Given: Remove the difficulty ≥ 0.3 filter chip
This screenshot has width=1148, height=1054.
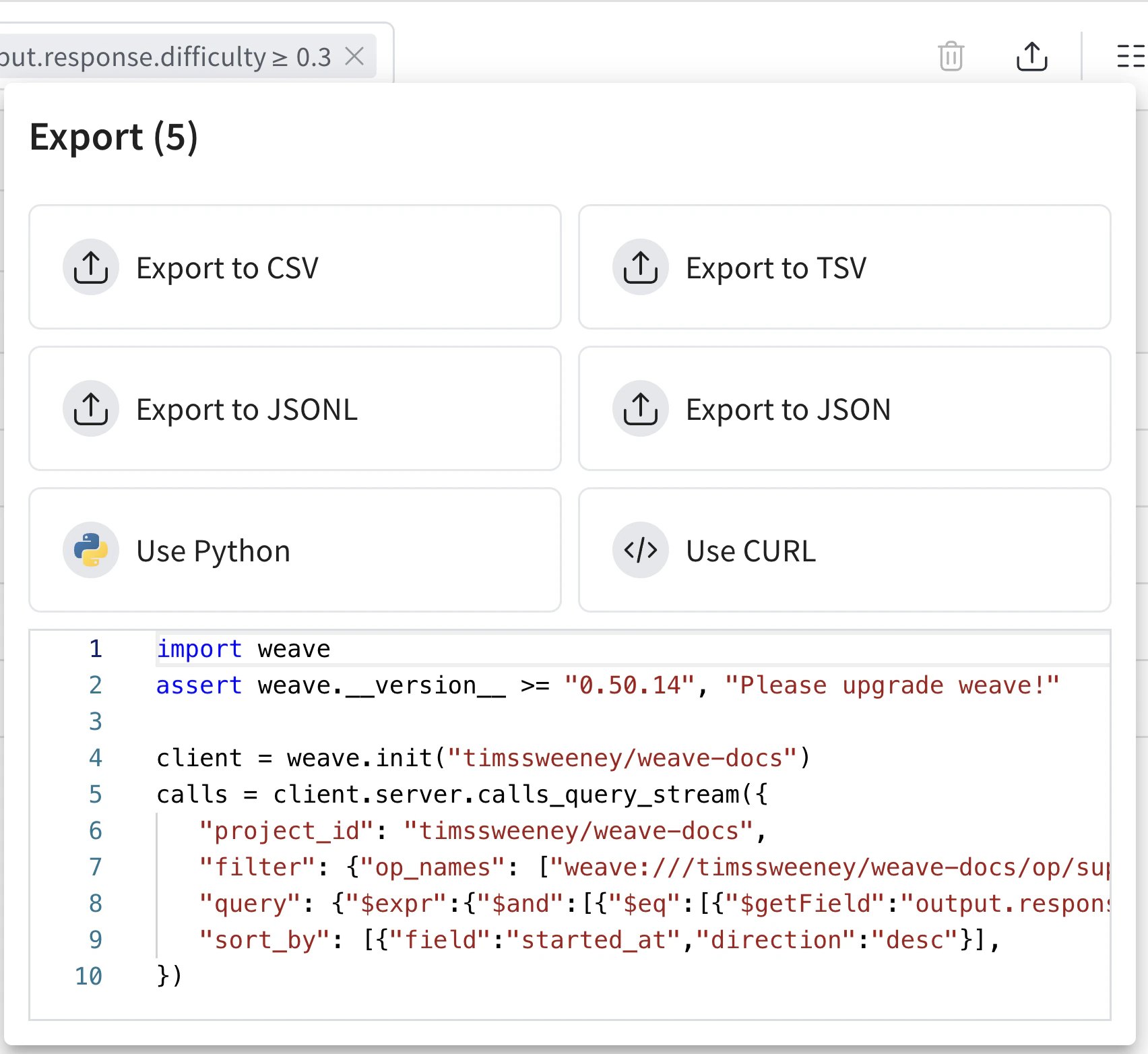Looking at the screenshot, I should (354, 57).
